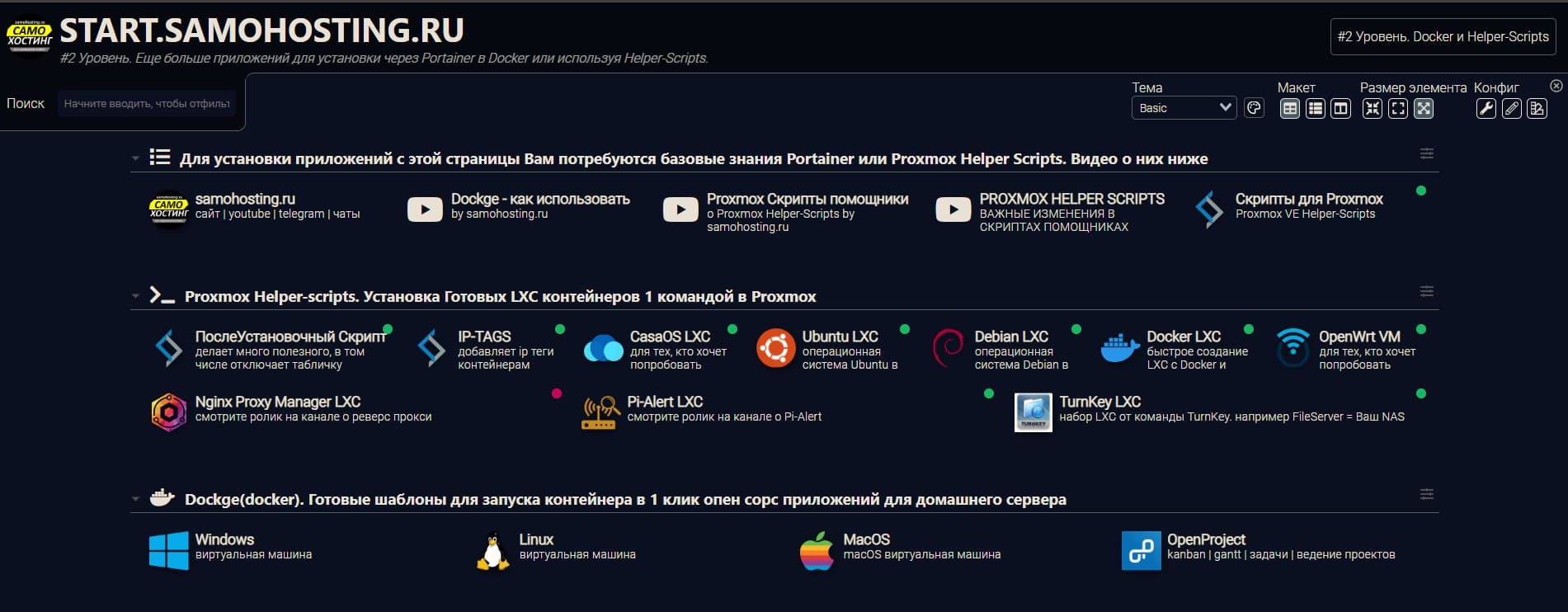This screenshot has height=612, width=1568.
Task: Open the Тема dropdown showing Basic
Action: coord(1184,108)
